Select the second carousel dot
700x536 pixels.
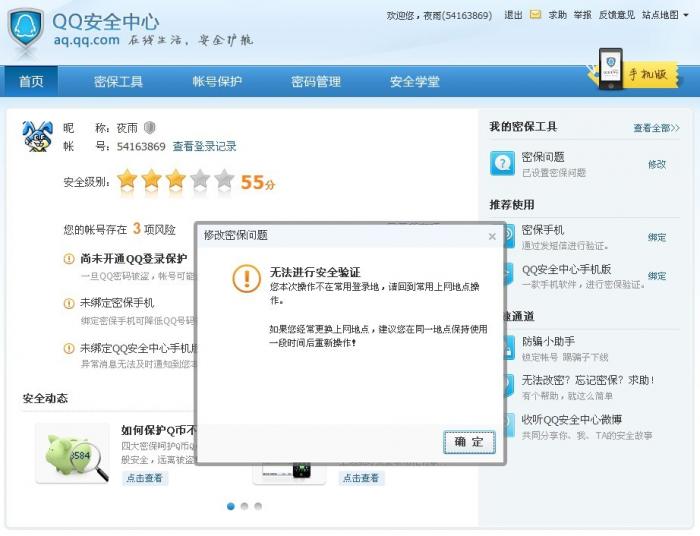click(x=244, y=506)
